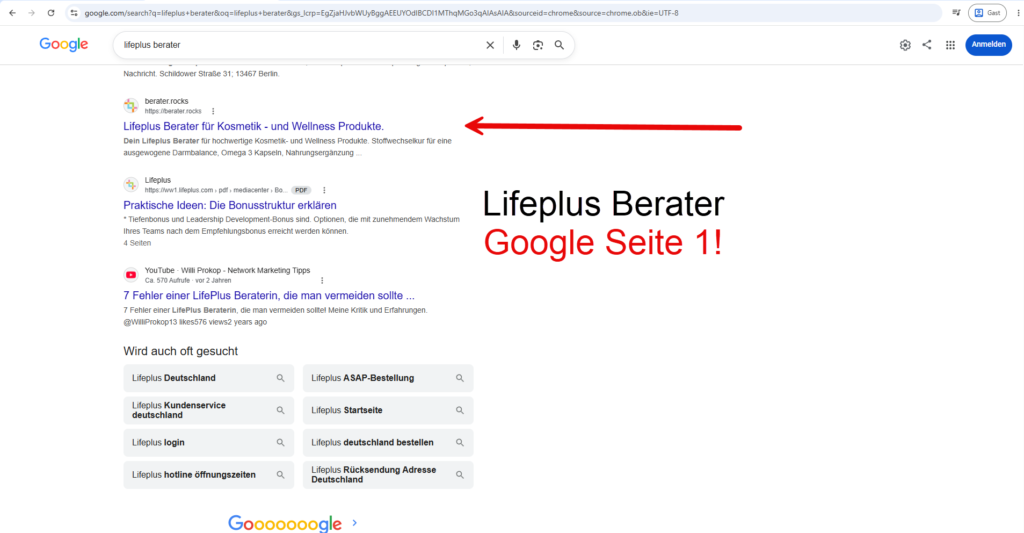Screen dimensions: 1024x533
Task: Click the Lifeplus result favicon
Action: (x=131, y=185)
